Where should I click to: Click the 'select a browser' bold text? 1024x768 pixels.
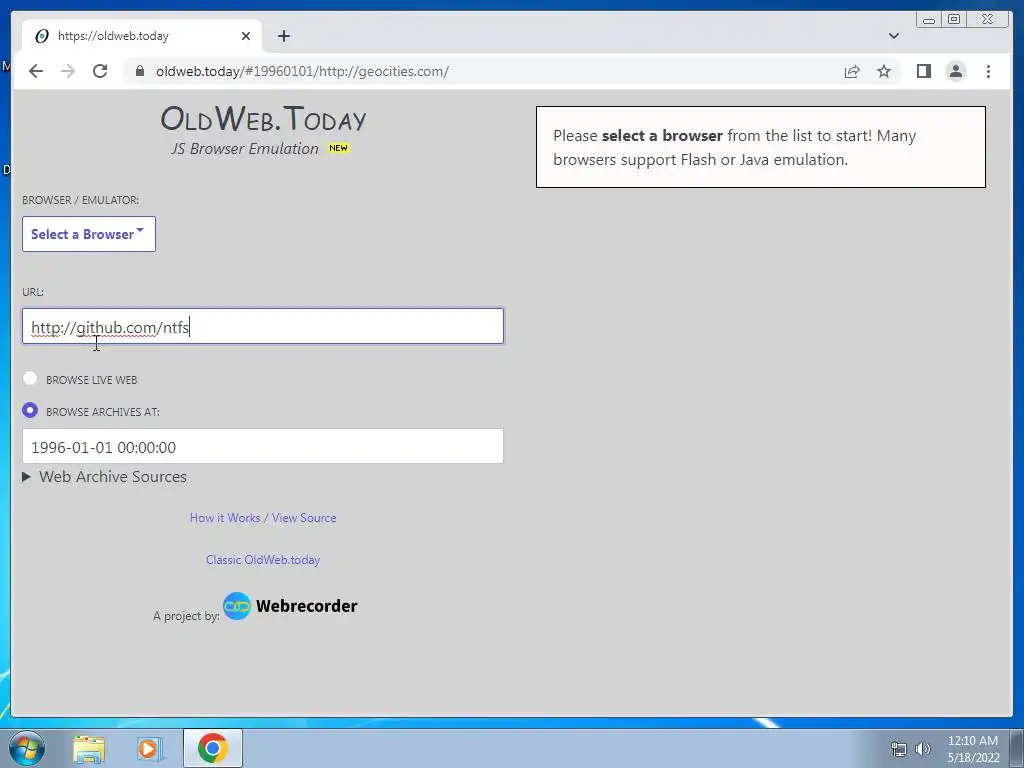(662, 136)
